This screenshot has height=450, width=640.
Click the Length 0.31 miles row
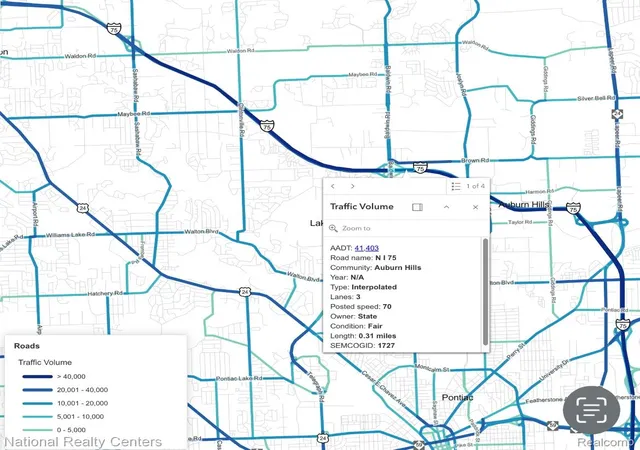(x=363, y=336)
